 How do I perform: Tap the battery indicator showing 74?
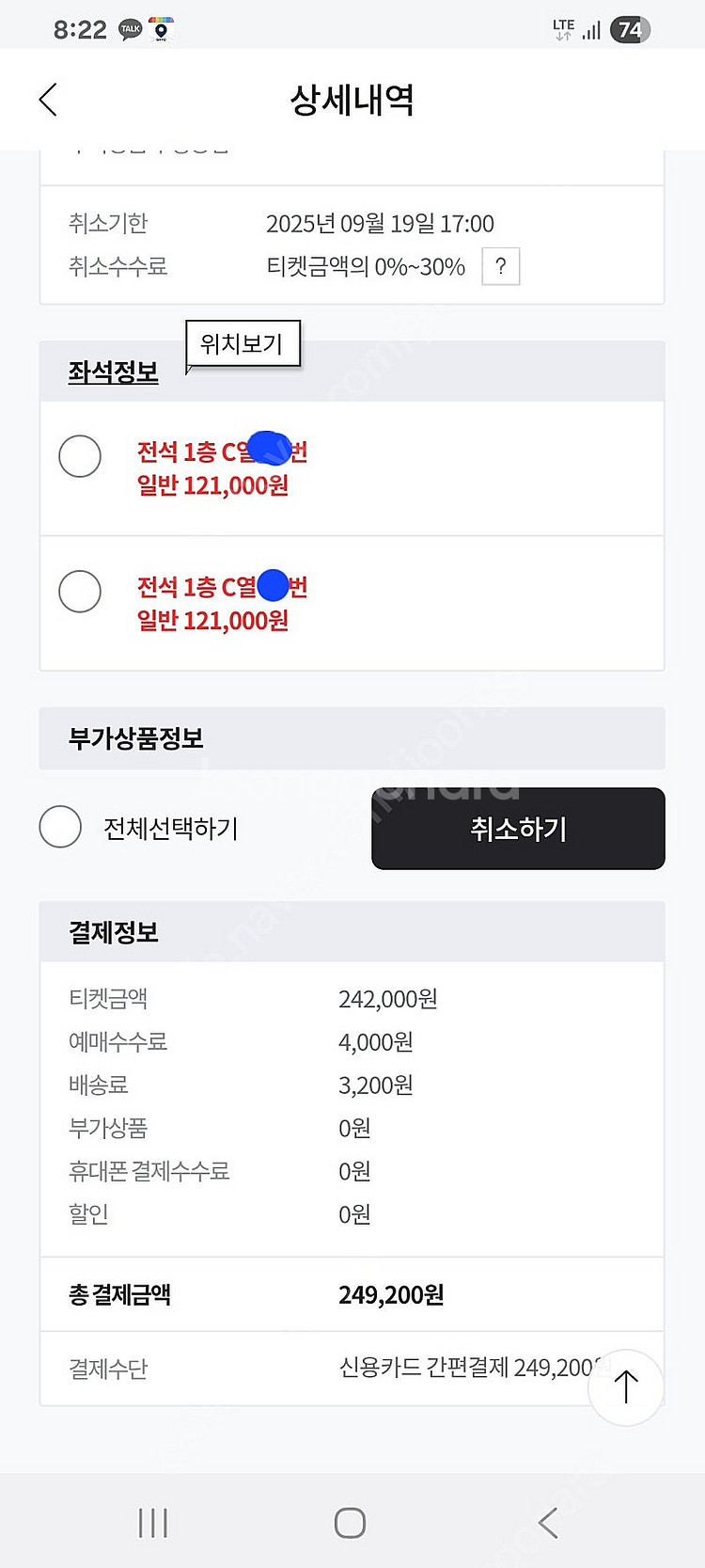[630, 29]
